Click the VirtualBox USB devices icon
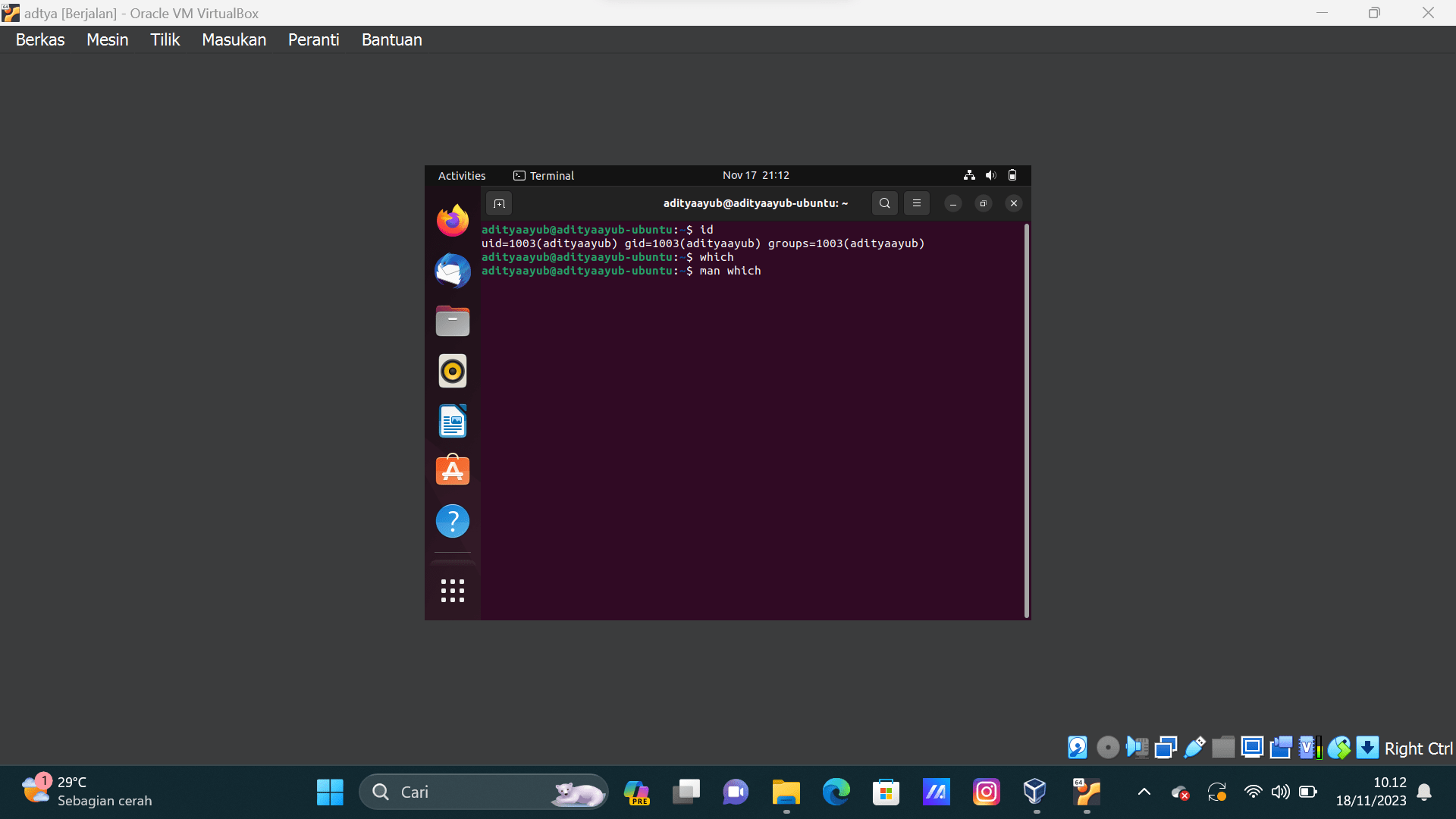This screenshot has height=819, width=1456. pyautogui.click(x=1194, y=748)
